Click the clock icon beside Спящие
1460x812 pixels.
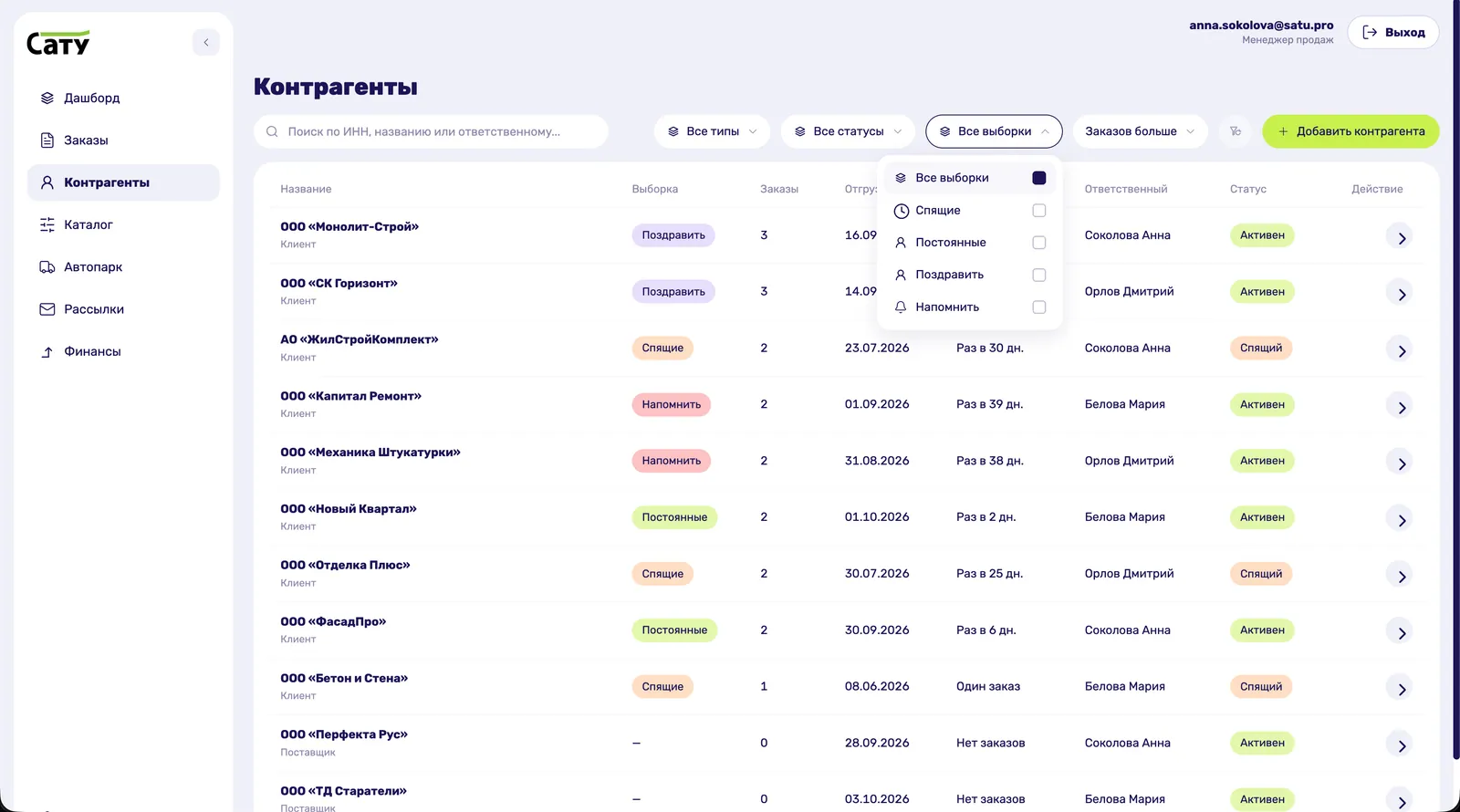coord(901,211)
